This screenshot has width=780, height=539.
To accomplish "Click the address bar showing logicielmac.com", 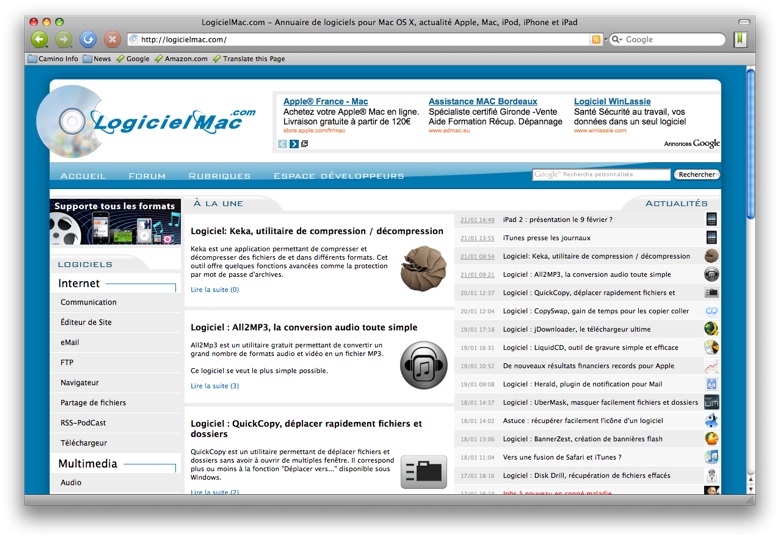I will pyautogui.click(x=358, y=39).
